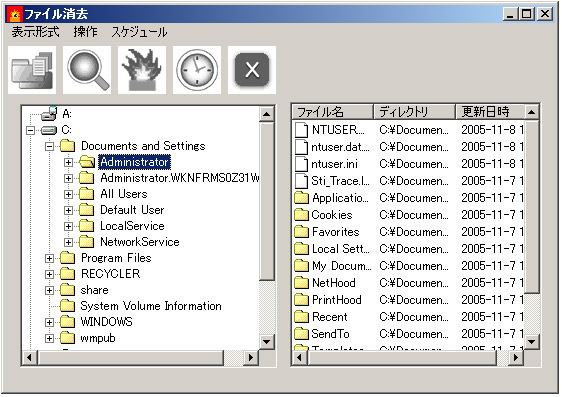
Task: Select the My Docum... folder row
Action: [x=409, y=266]
